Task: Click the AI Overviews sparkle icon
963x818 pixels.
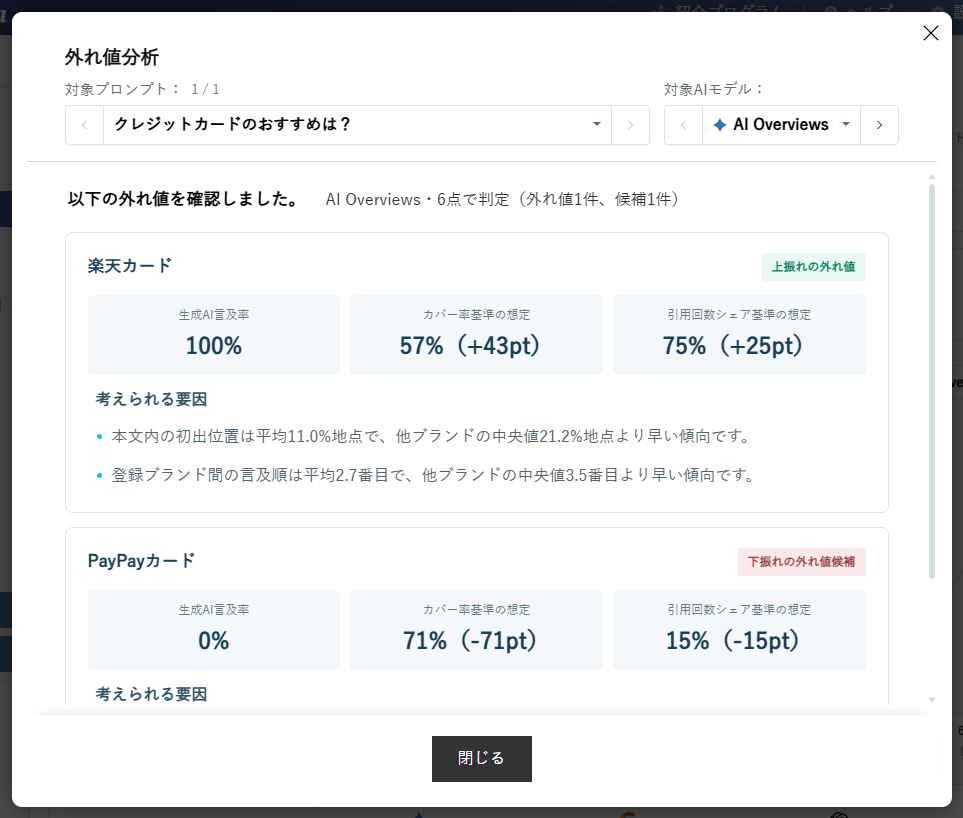Action: pyautogui.click(x=720, y=125)
